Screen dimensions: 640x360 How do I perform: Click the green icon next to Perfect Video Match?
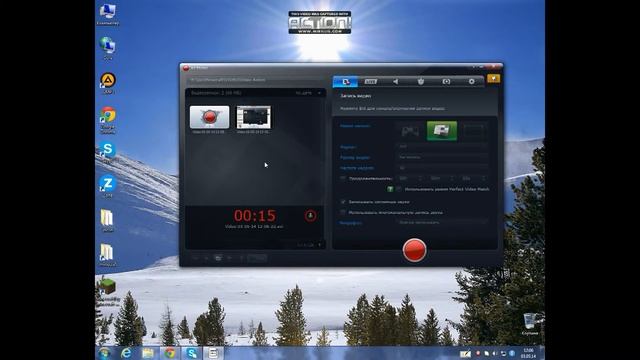pos(390,189)
